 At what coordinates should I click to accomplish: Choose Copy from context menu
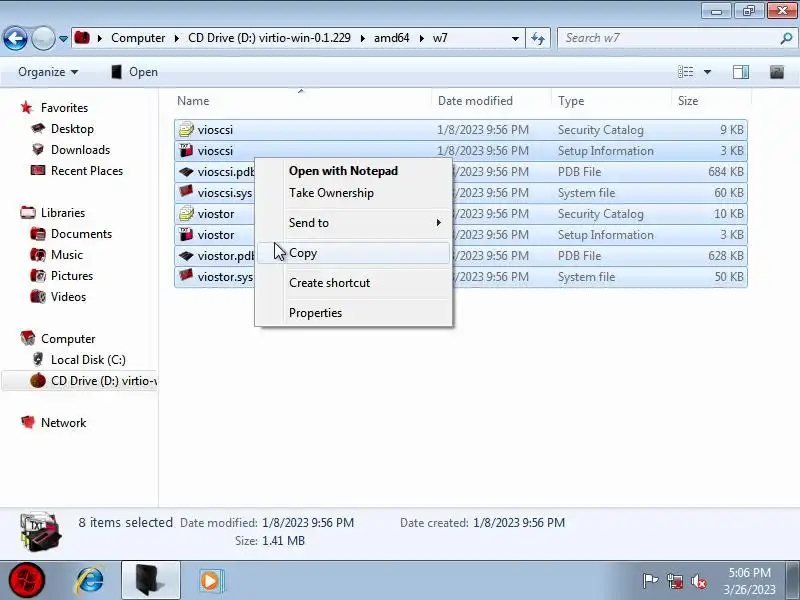(x=353, y=253)
